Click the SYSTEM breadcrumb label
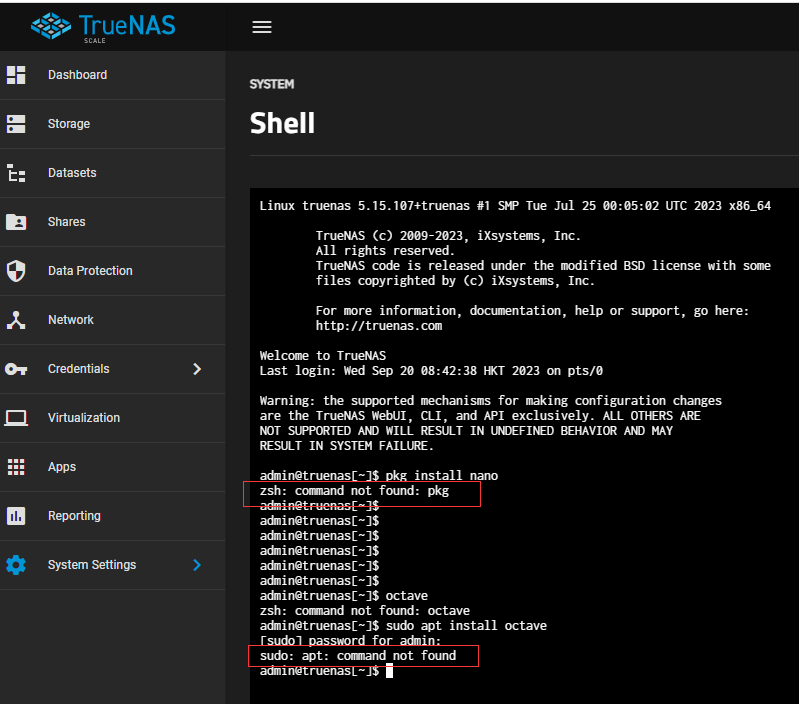799x704 pixels. click(x=272, y=84)
